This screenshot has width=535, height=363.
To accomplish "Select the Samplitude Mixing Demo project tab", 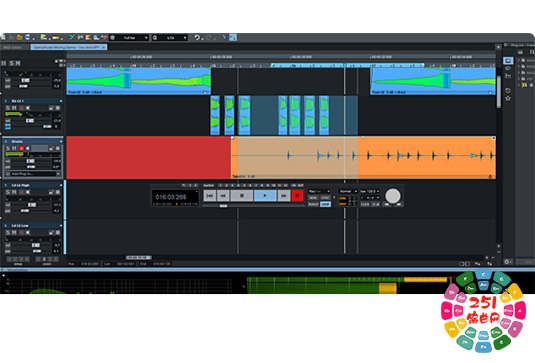I will pos(69,47).
